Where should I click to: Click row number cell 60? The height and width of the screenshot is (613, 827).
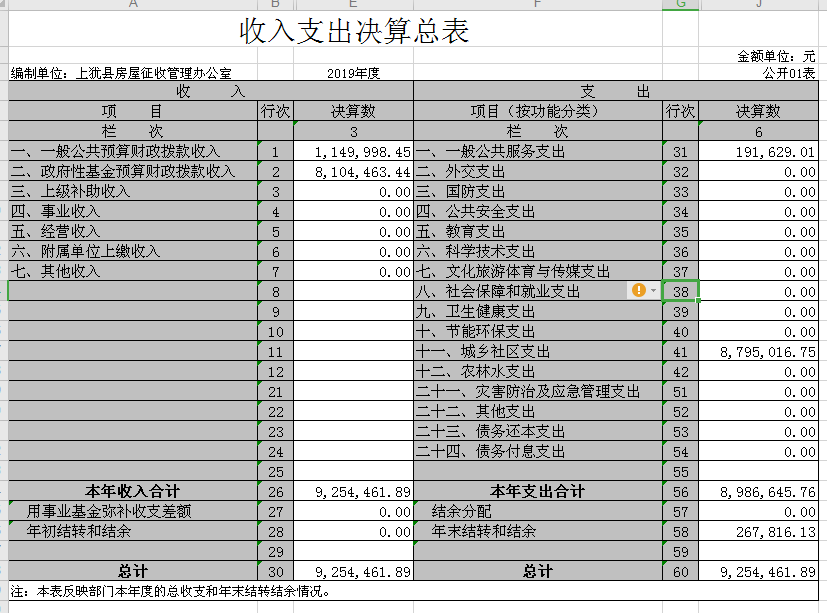point(680,571)
